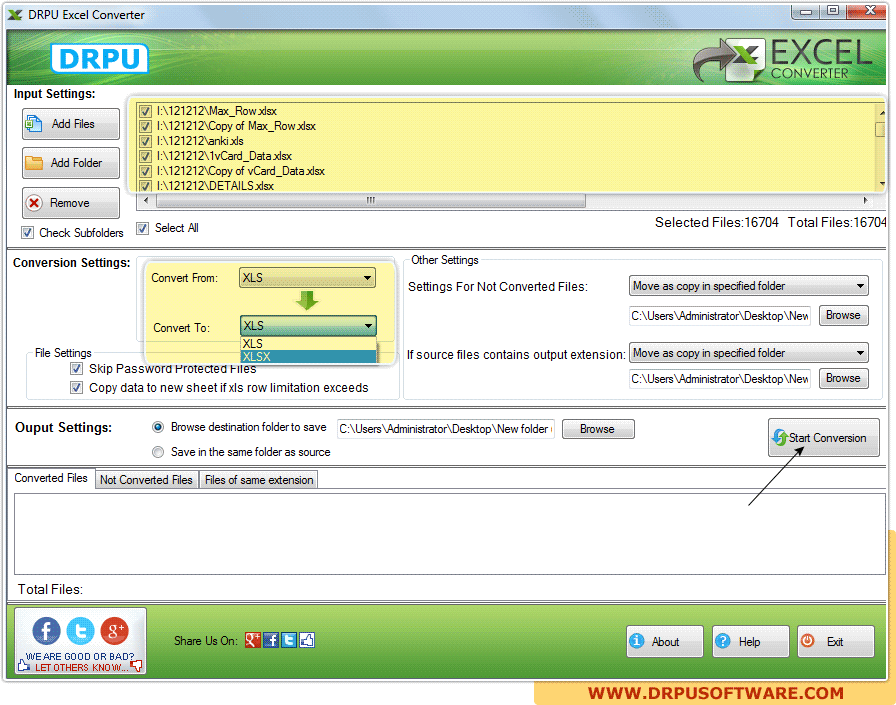Uncheck the file Copy of Max_Row.xlsx
Screen dimensions: 896x705
point(145,126)
